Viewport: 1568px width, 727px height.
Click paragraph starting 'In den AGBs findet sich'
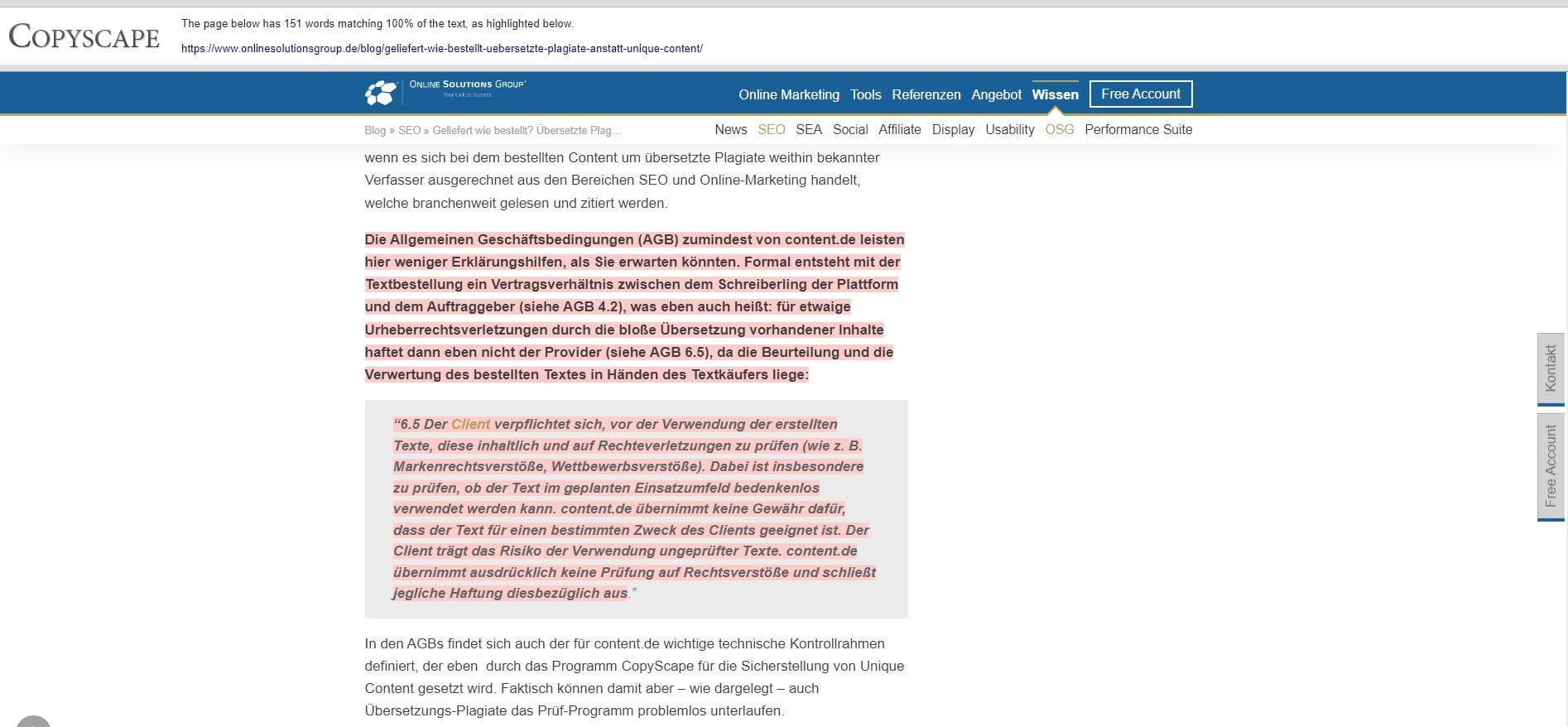(x=635, y=677)
